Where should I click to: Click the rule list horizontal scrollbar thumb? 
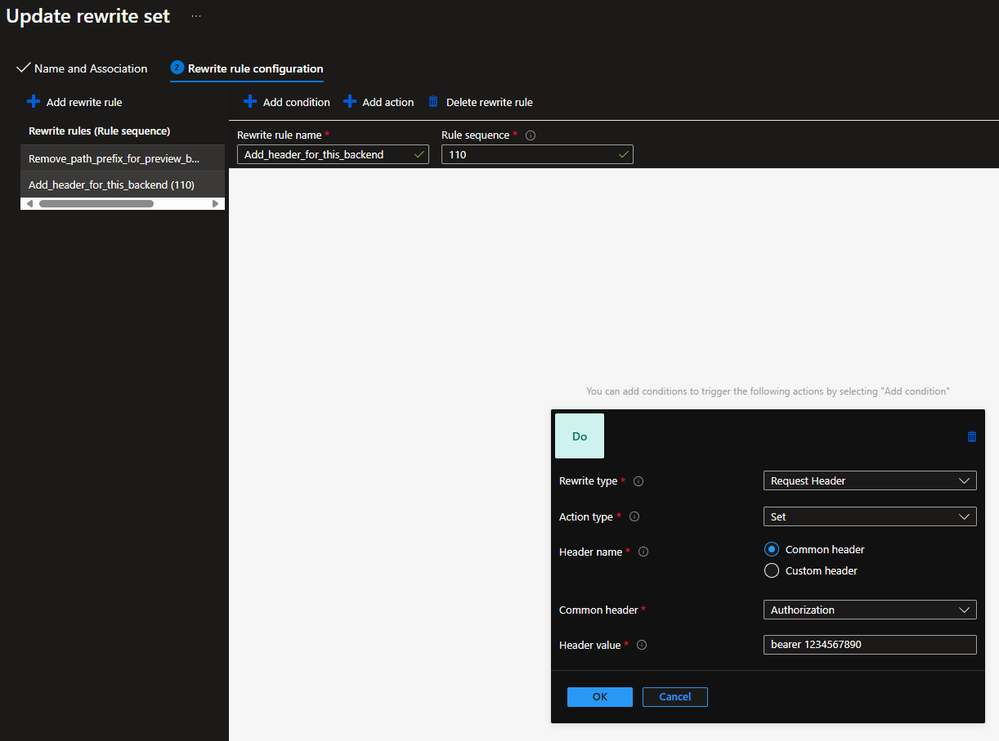[96, 204]
